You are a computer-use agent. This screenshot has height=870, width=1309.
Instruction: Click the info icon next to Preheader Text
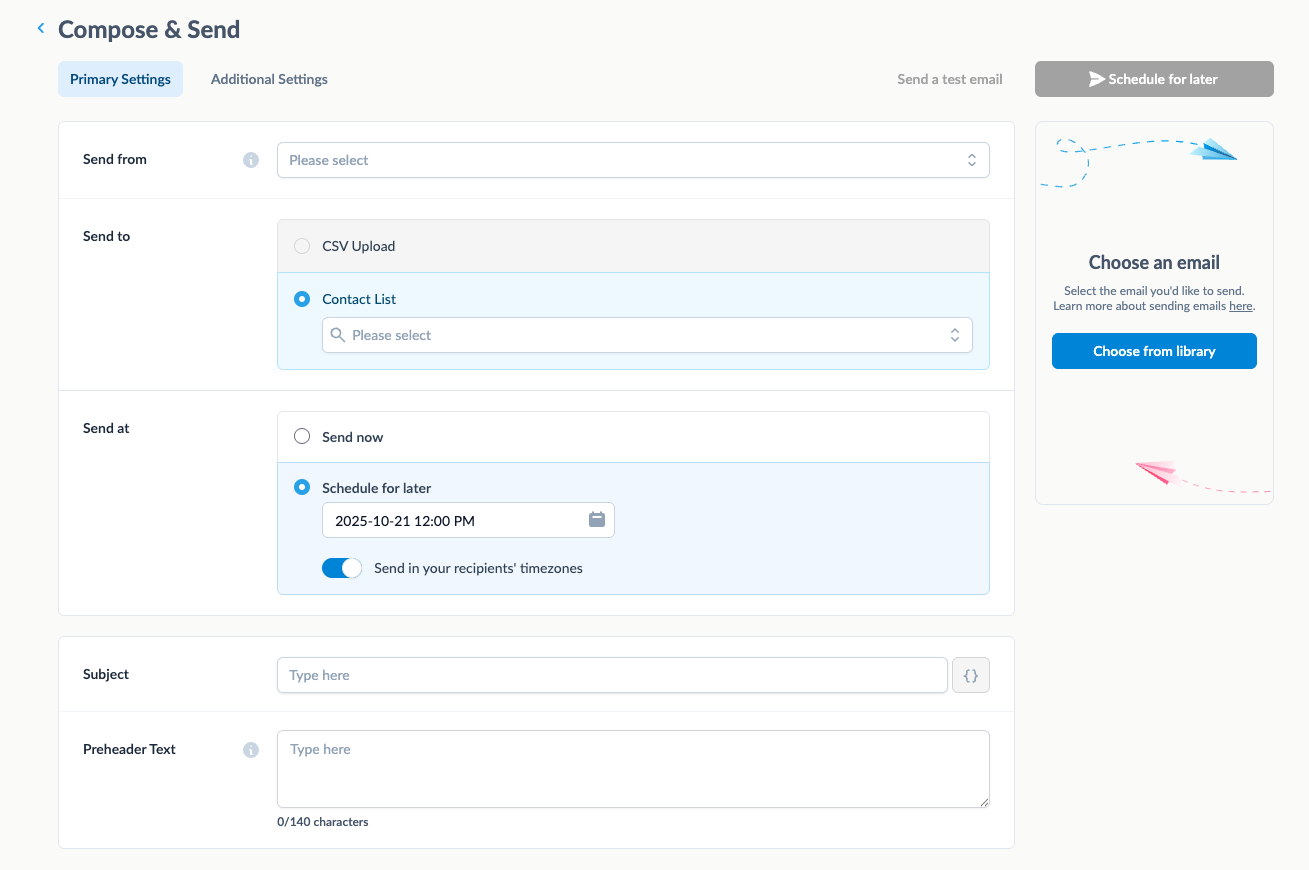point(251,750)
